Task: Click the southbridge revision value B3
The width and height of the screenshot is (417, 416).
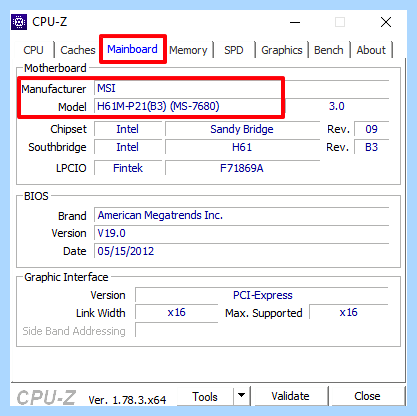Action: (371, 147)
